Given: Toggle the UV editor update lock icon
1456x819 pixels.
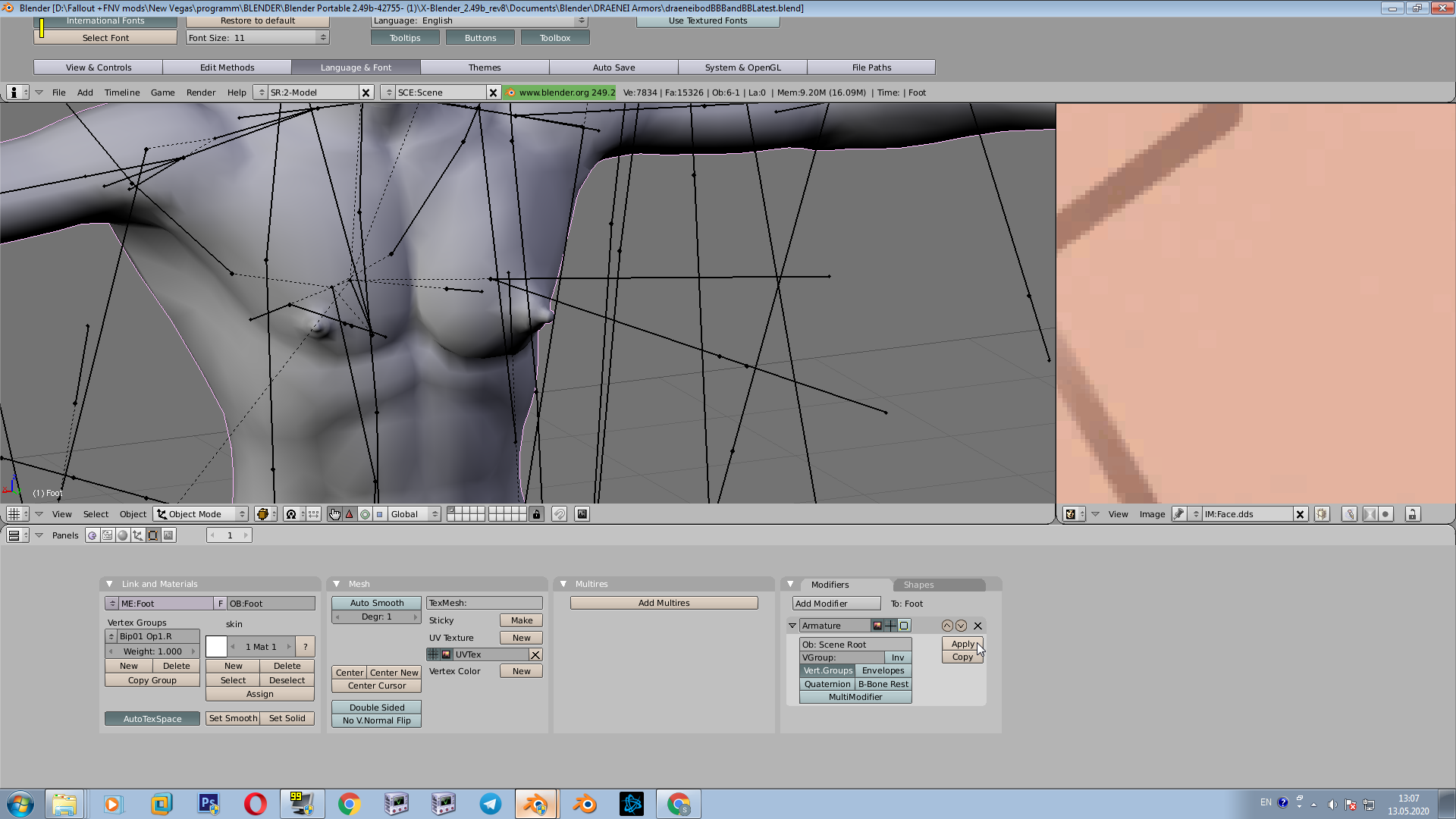Looking at the screenshot, I should click(1412, 514).
